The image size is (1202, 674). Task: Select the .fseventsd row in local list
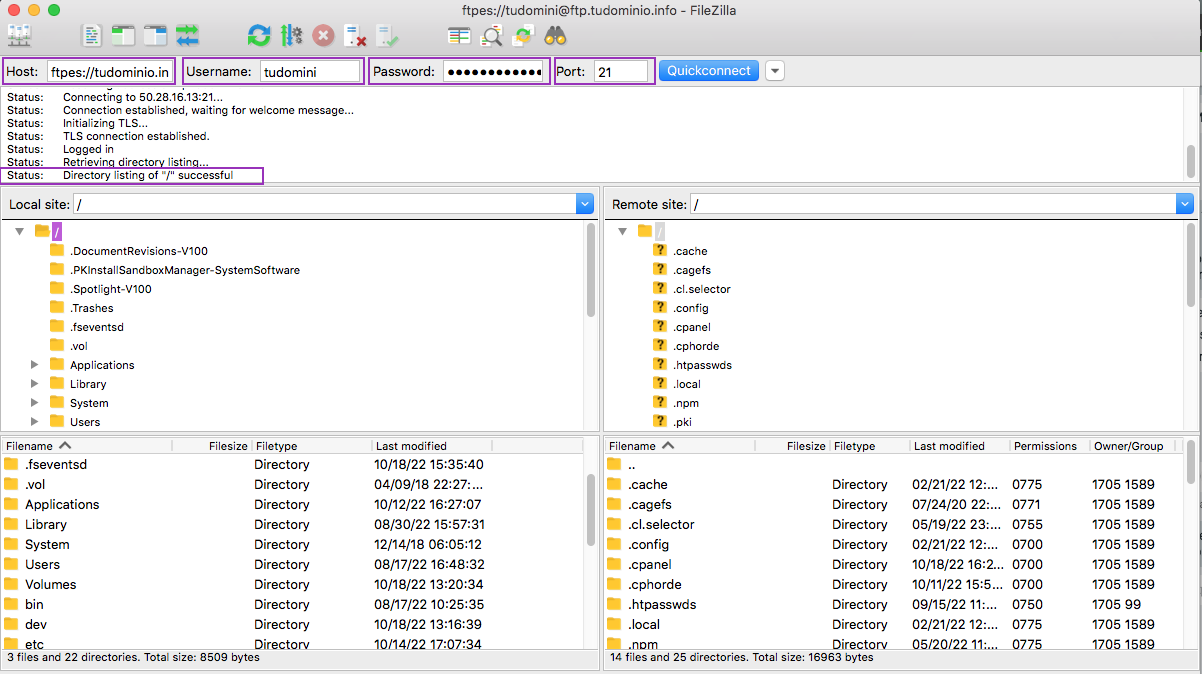(292, 464)
